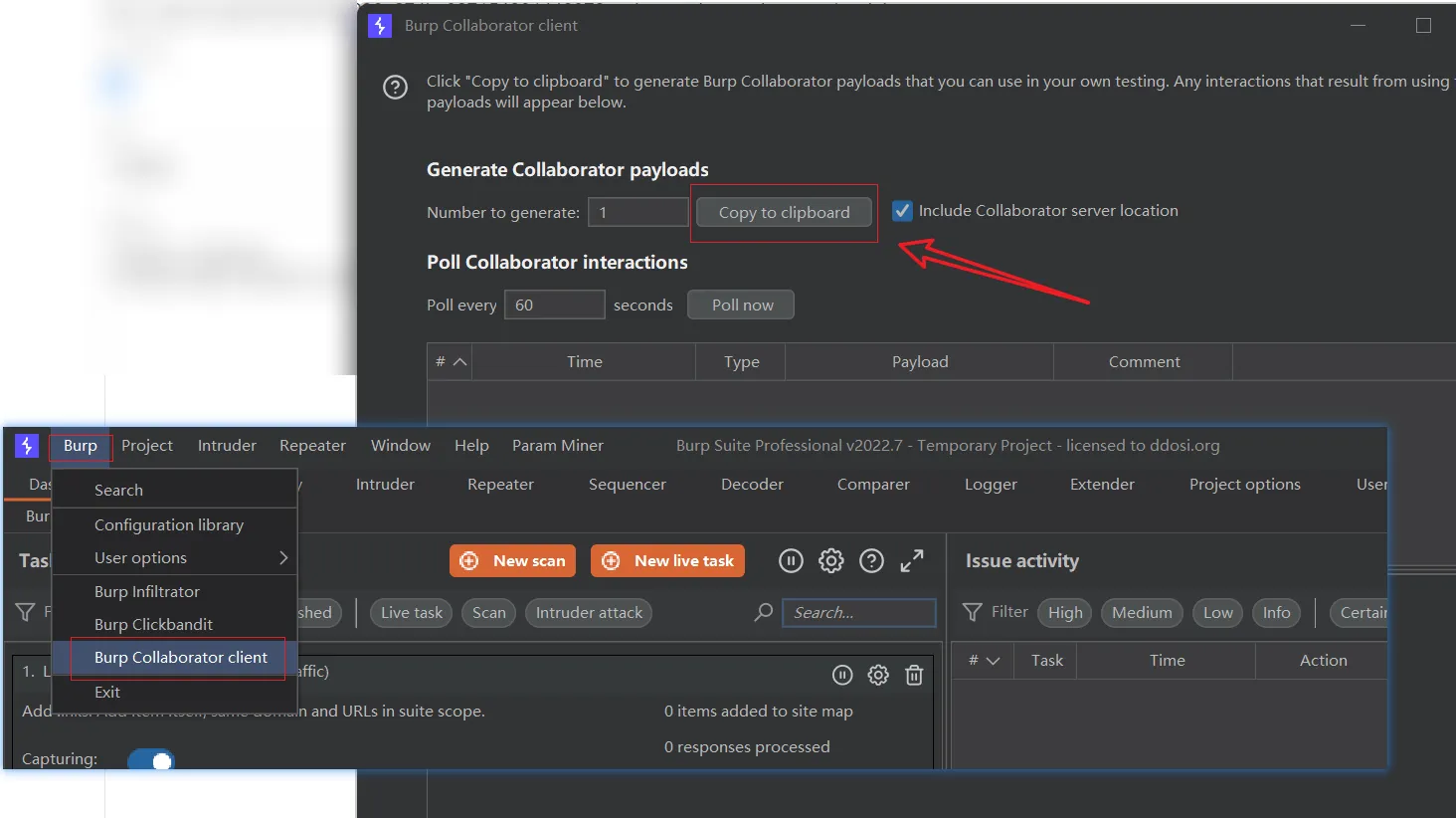Viewport: 1456px width, 818px height.
Task: Click the Burp Collaborator client window logo
Action: pos(380,26)
